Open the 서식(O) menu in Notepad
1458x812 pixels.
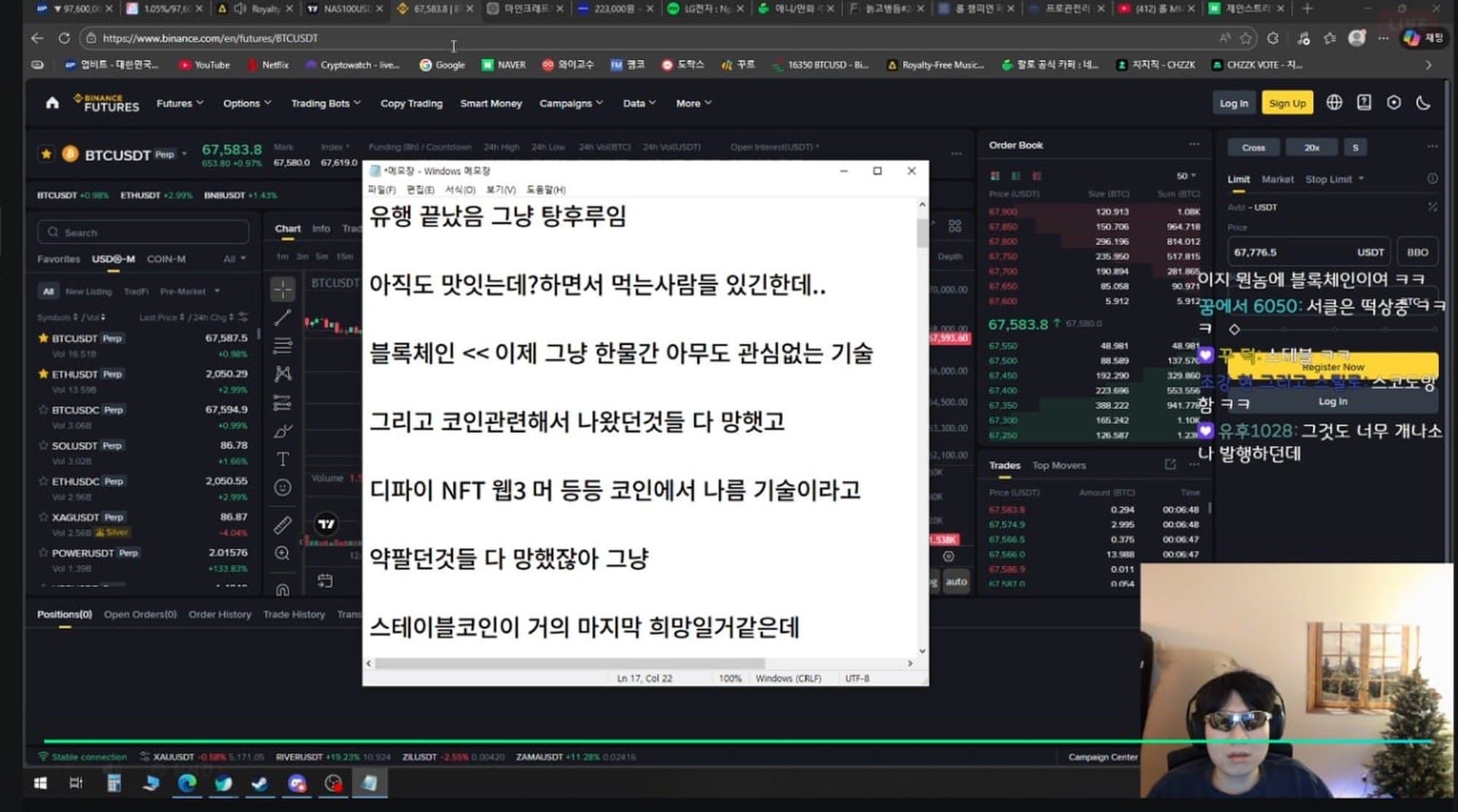click(458, 189)
